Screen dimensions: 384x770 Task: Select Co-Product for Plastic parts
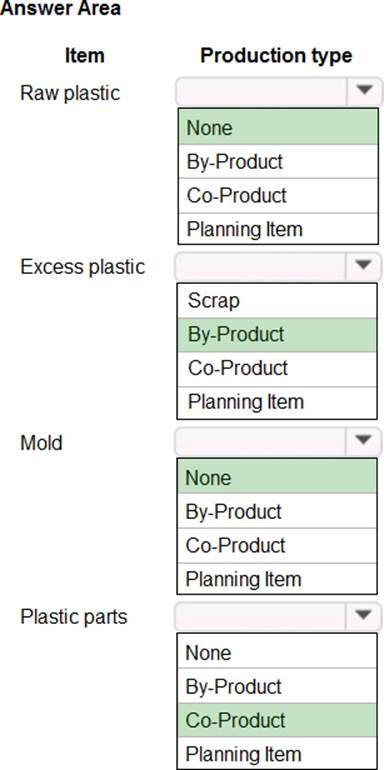coord(278,720)
